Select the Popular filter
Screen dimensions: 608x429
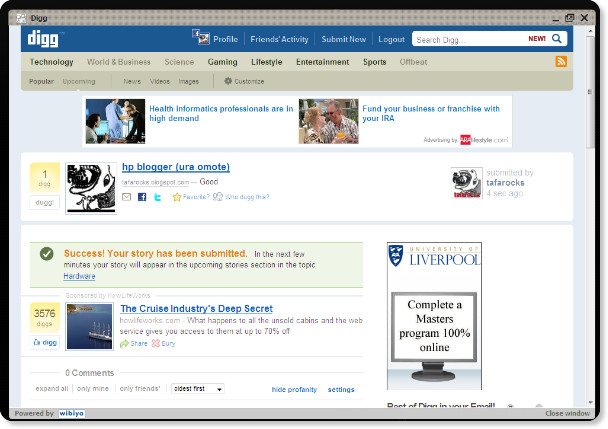click(x=41, y=81)
